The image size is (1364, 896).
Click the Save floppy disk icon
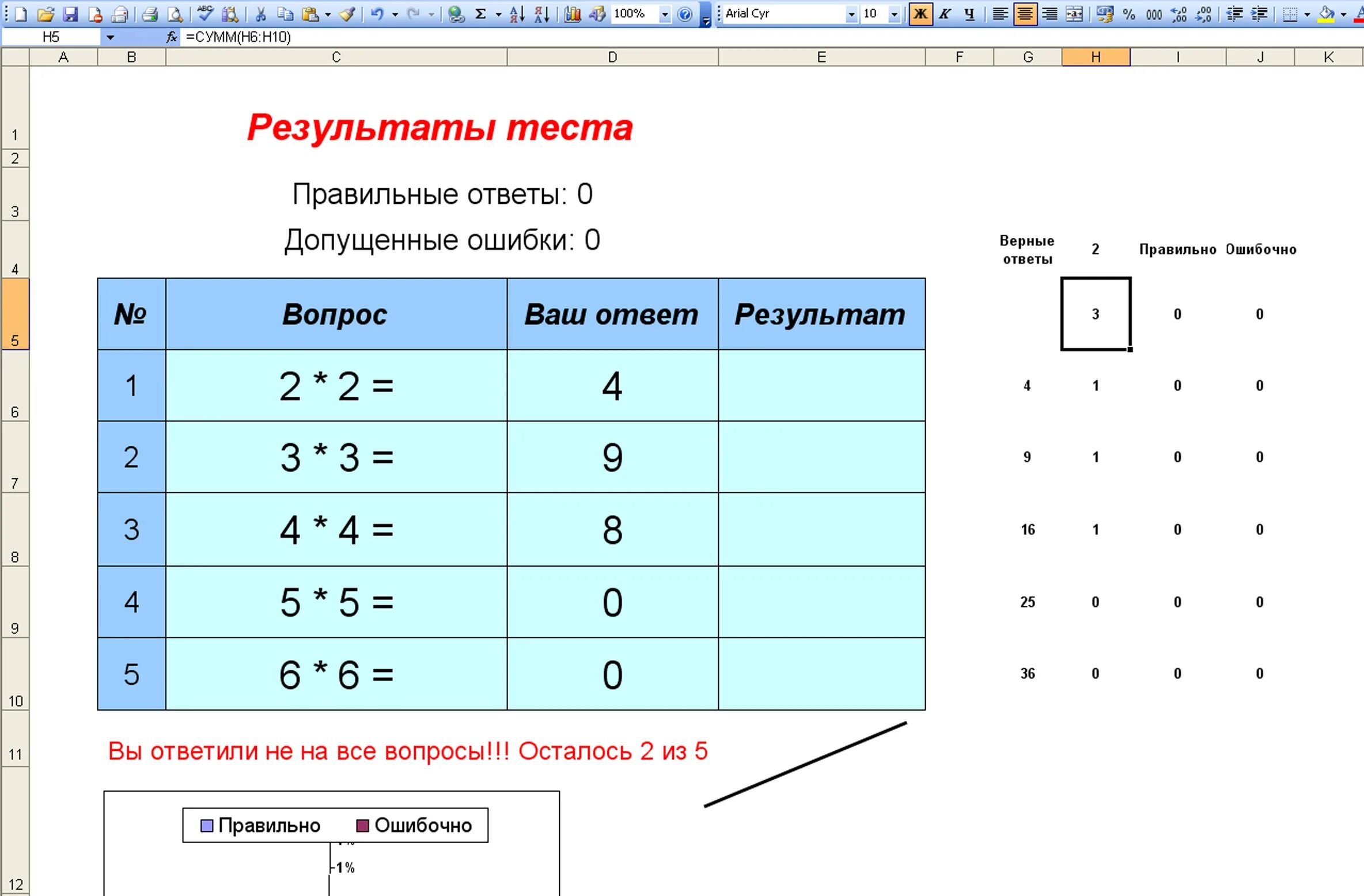point(70,14)
